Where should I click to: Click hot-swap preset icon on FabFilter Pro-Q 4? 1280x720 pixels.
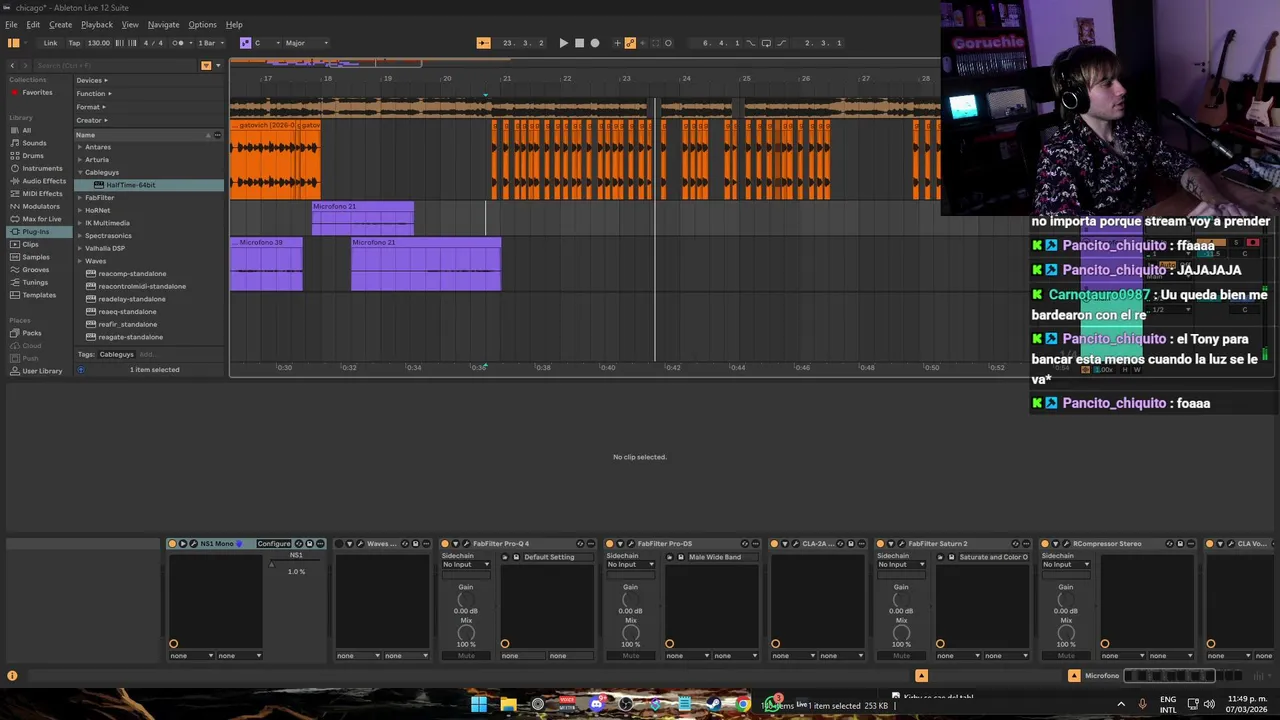point(580,544)
